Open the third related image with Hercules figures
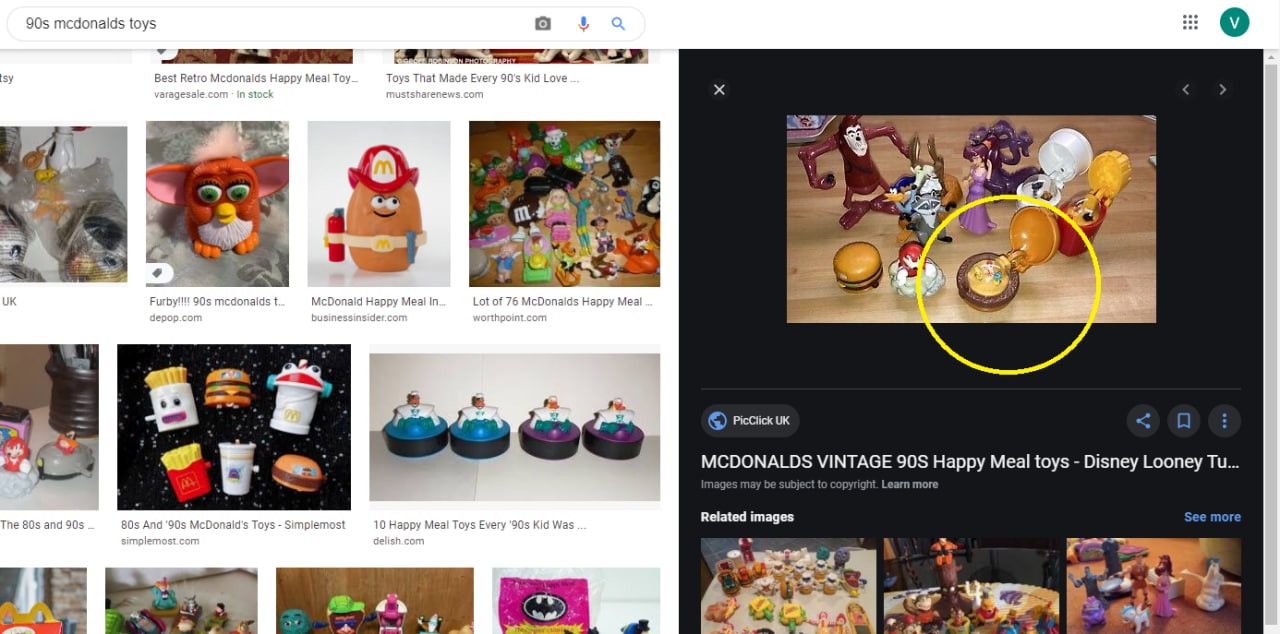 pyautogui.click(x=1154, y=586)
